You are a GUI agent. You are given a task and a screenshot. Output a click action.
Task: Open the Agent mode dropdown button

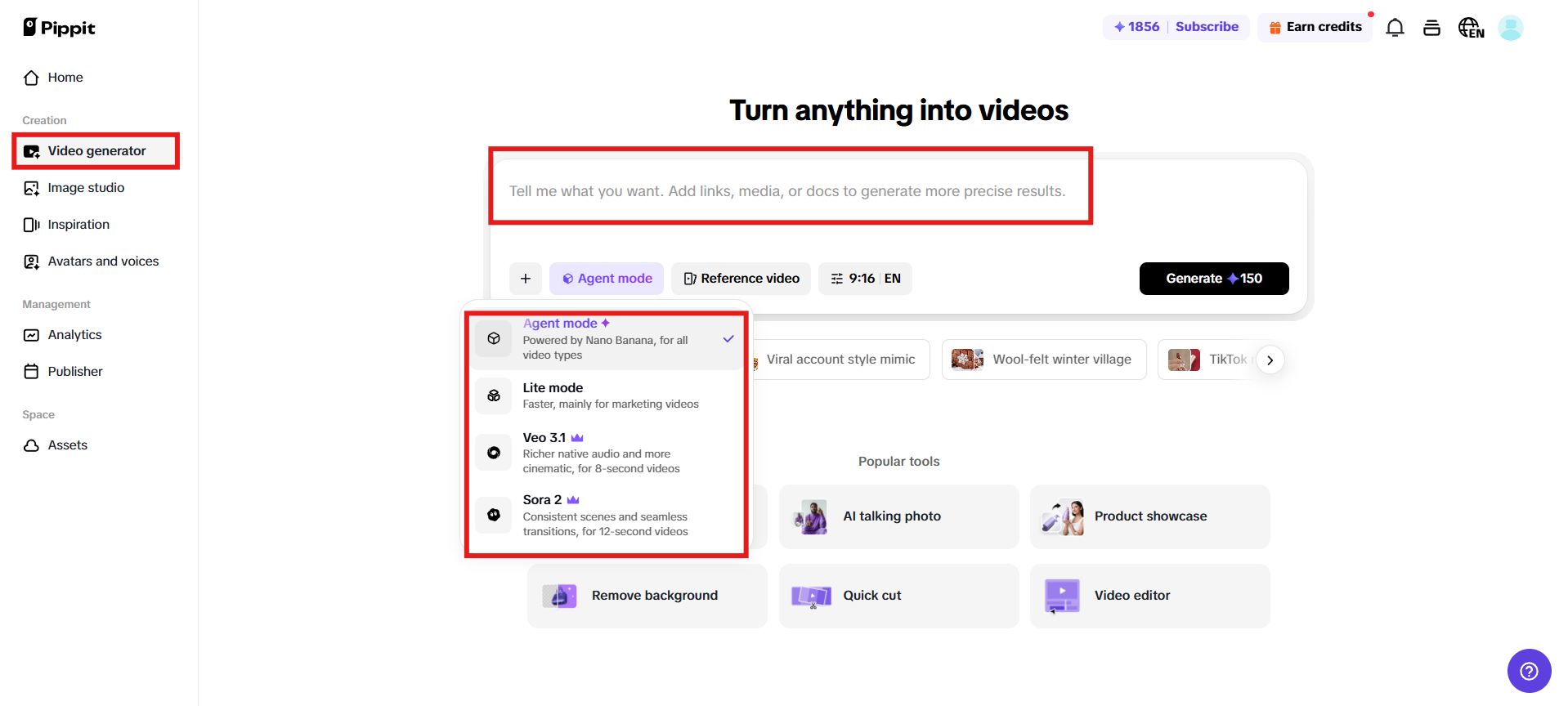coord(607,279)
